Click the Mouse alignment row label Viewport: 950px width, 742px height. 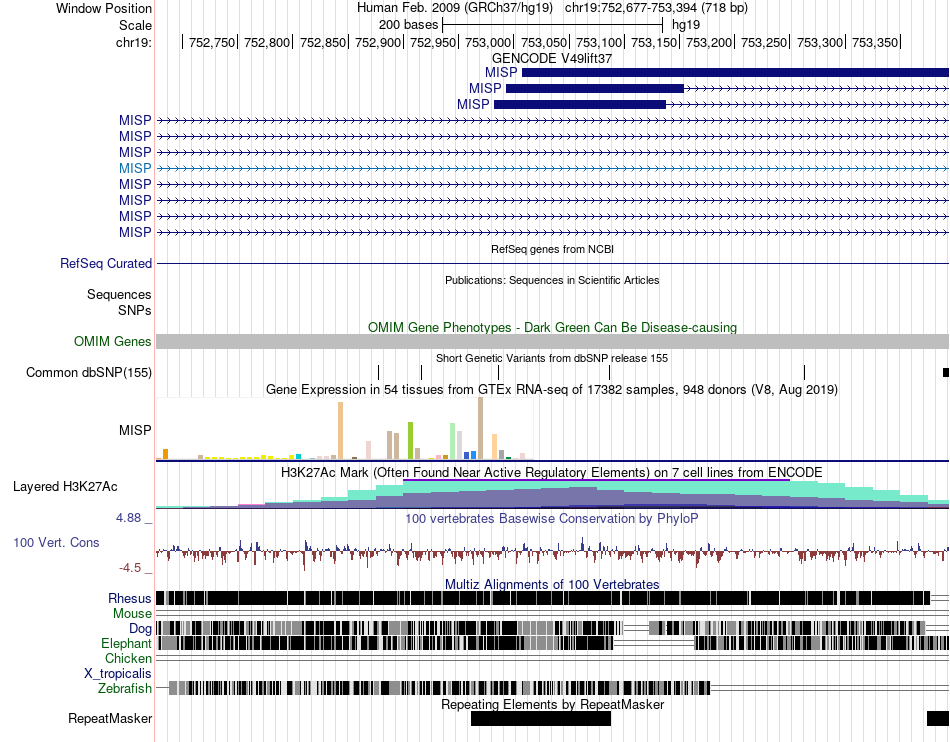tap(132, 614)
